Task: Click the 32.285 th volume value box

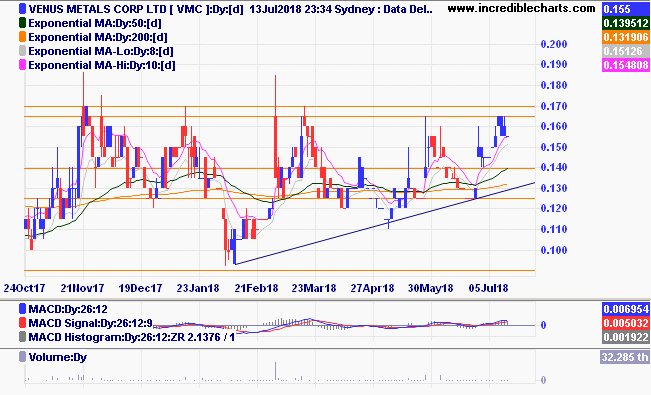Action: [625, 357]
